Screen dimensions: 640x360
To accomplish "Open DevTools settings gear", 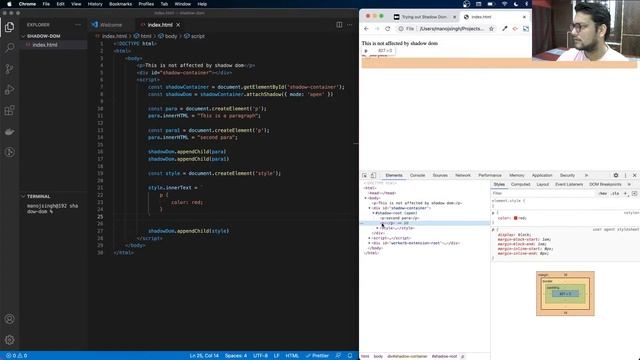I will click(616, 175).
